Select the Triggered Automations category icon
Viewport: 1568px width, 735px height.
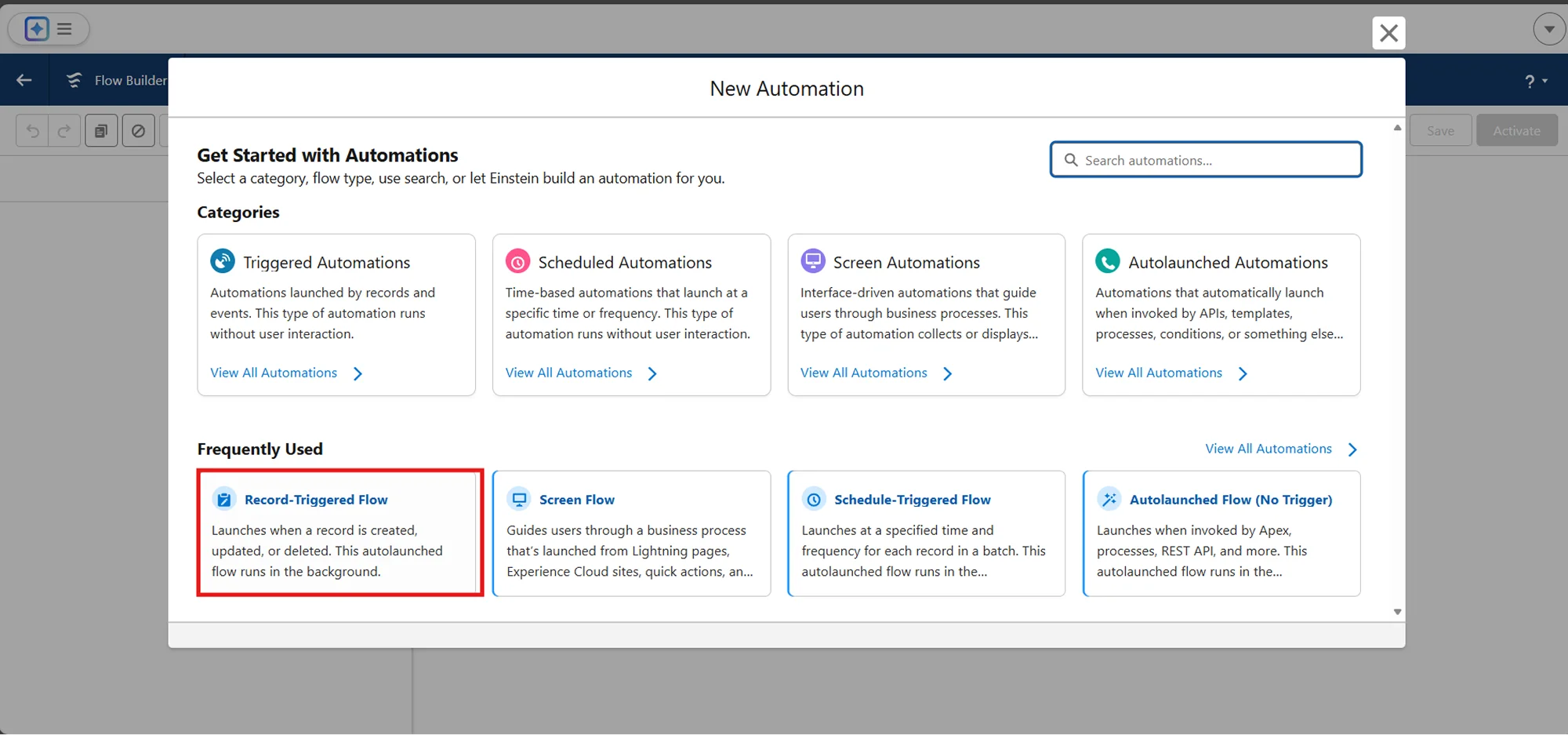point(223,261)
